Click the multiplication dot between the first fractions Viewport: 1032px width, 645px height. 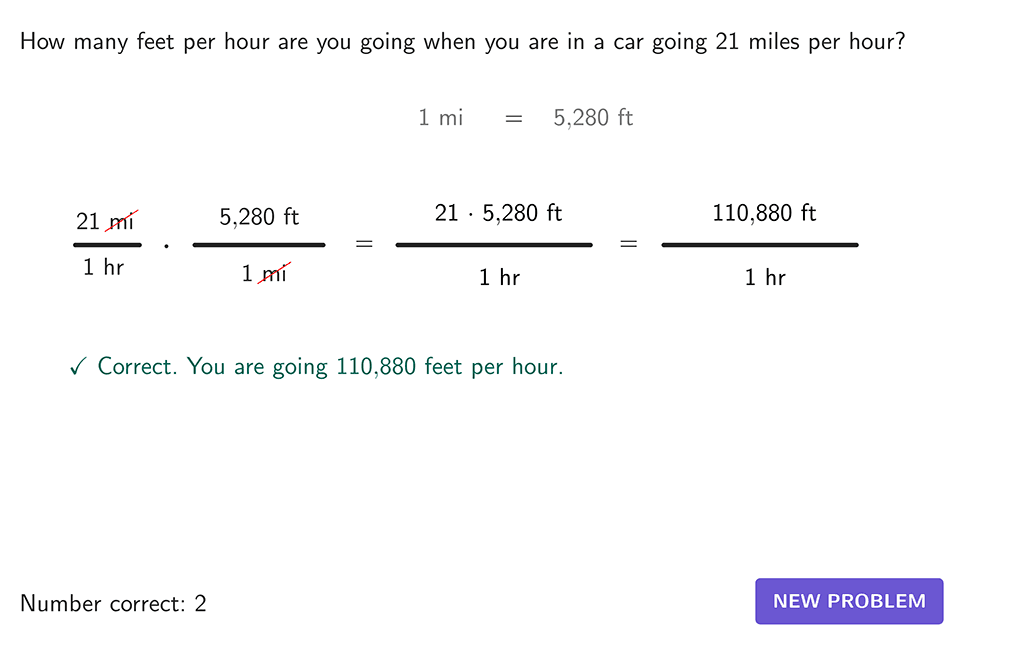click(x=166, y=245)
